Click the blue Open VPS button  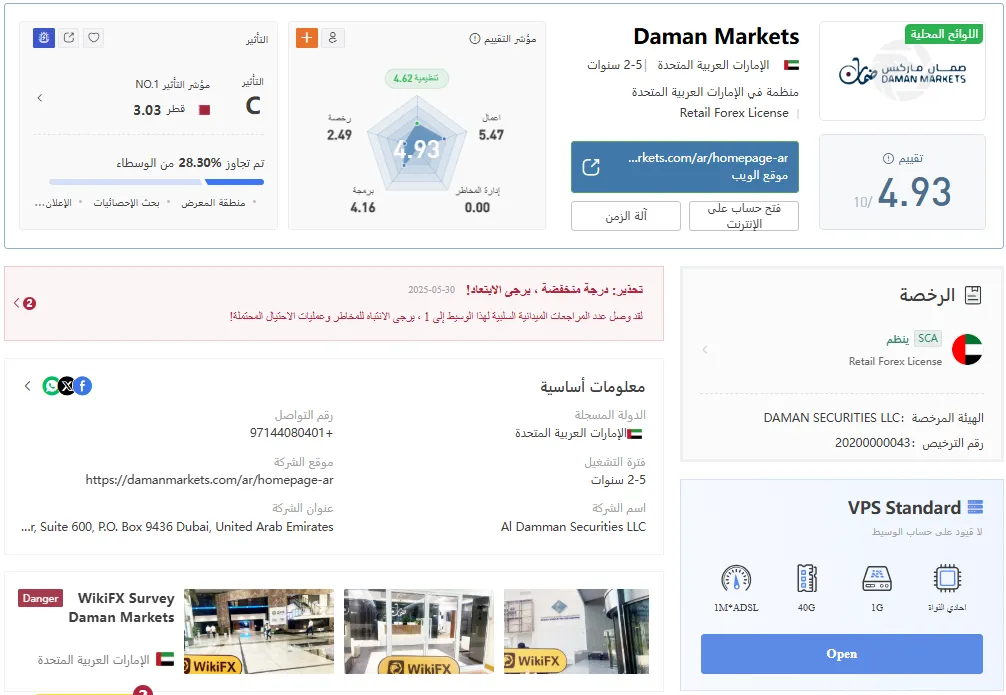[841, 653]
